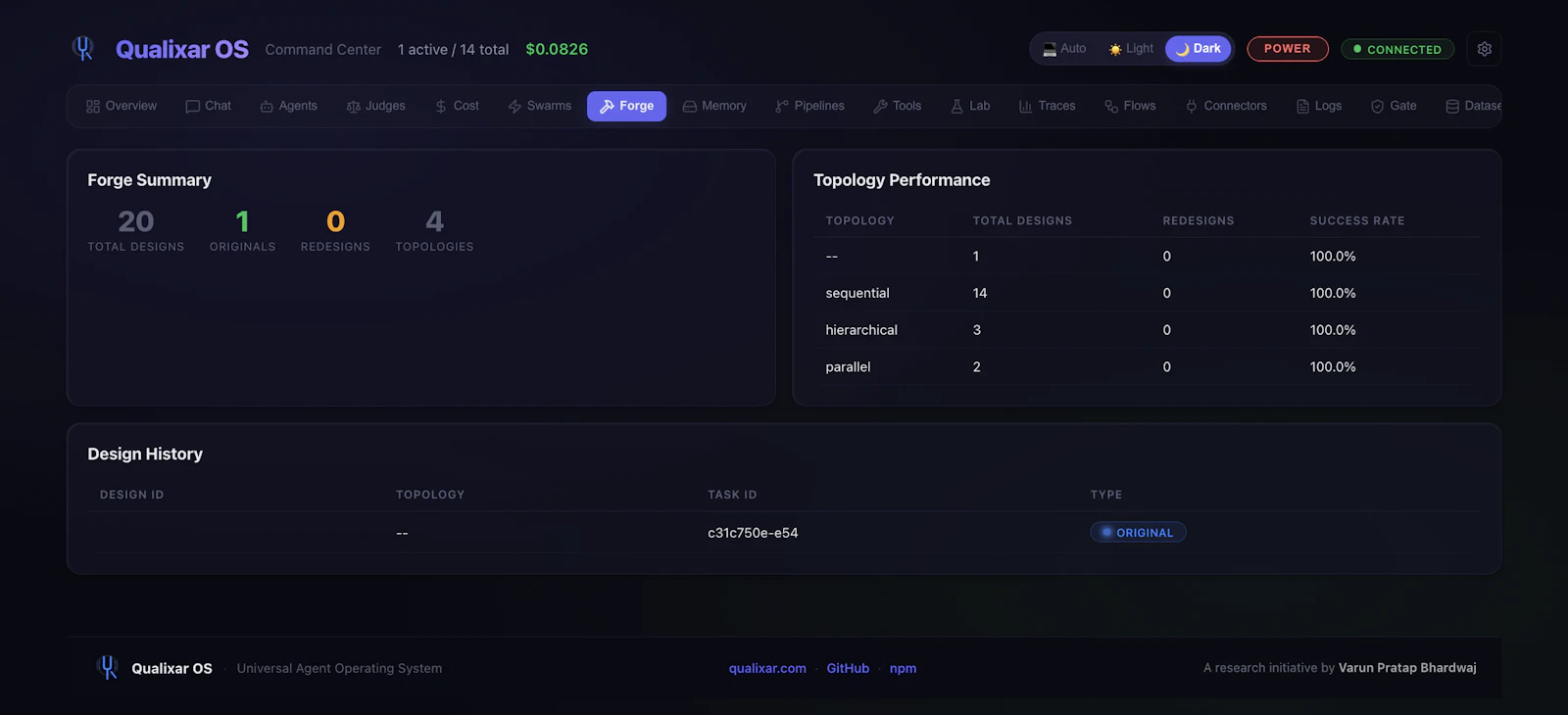Click the DESIGN ID column header

(x=131, y=495)
